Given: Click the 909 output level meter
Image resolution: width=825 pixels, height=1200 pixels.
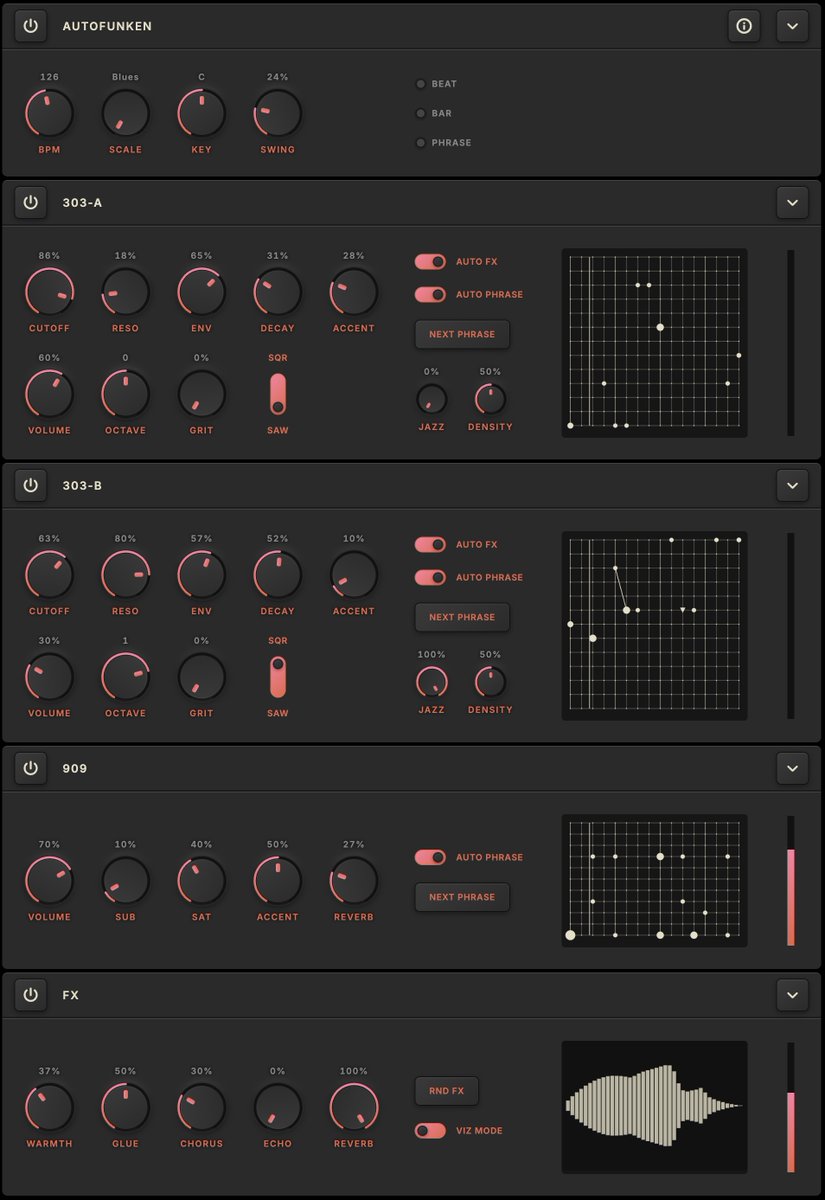Looking at the screenshot, I should click(791, 881).
